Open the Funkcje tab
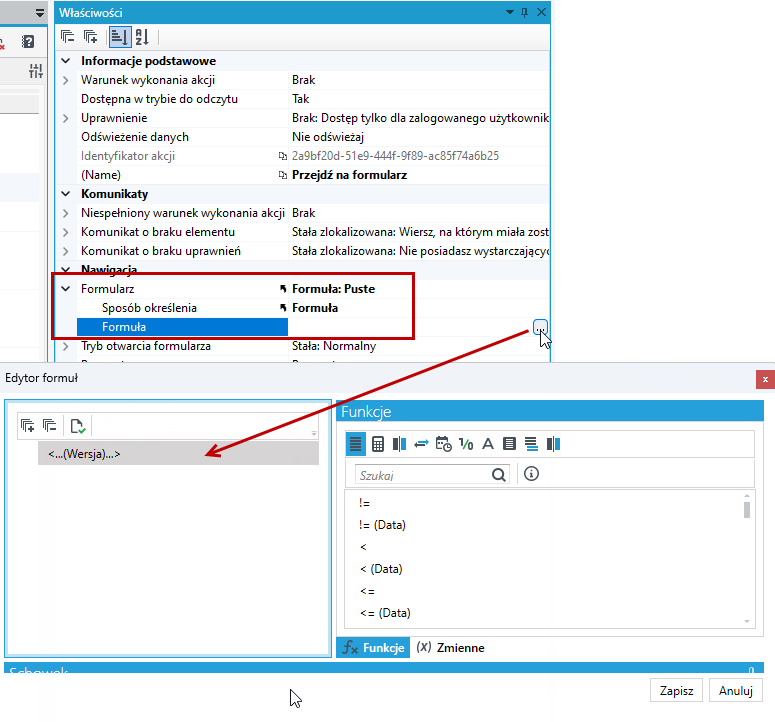 point(373,648)
